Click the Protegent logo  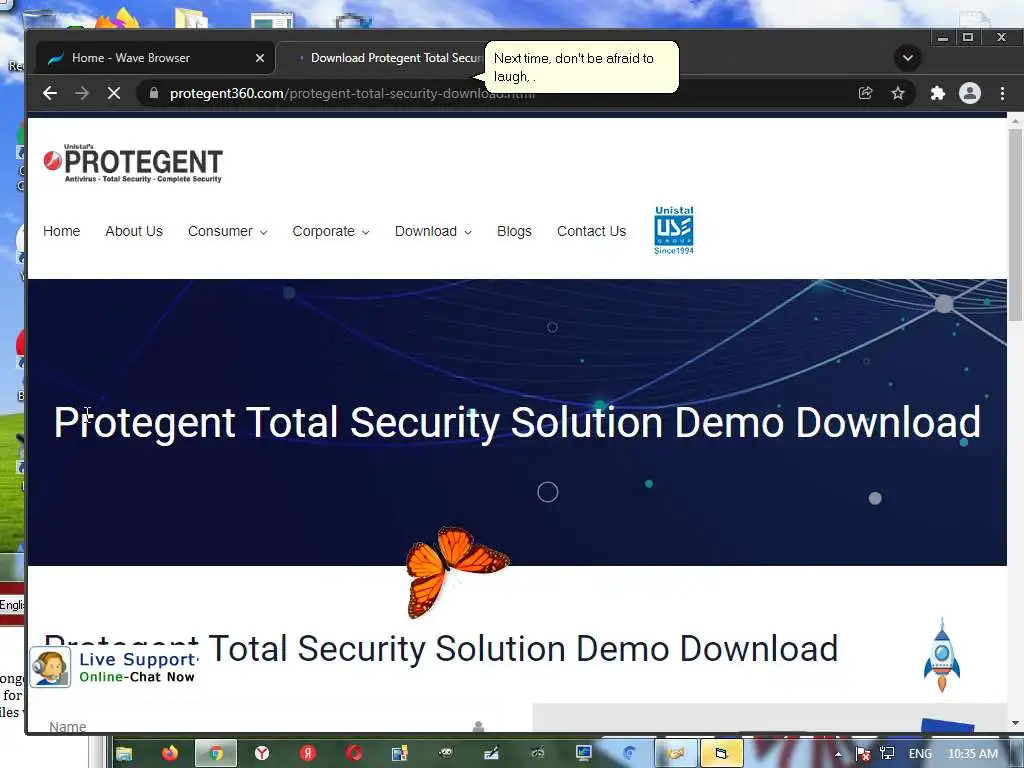click(x=133, y=163)
